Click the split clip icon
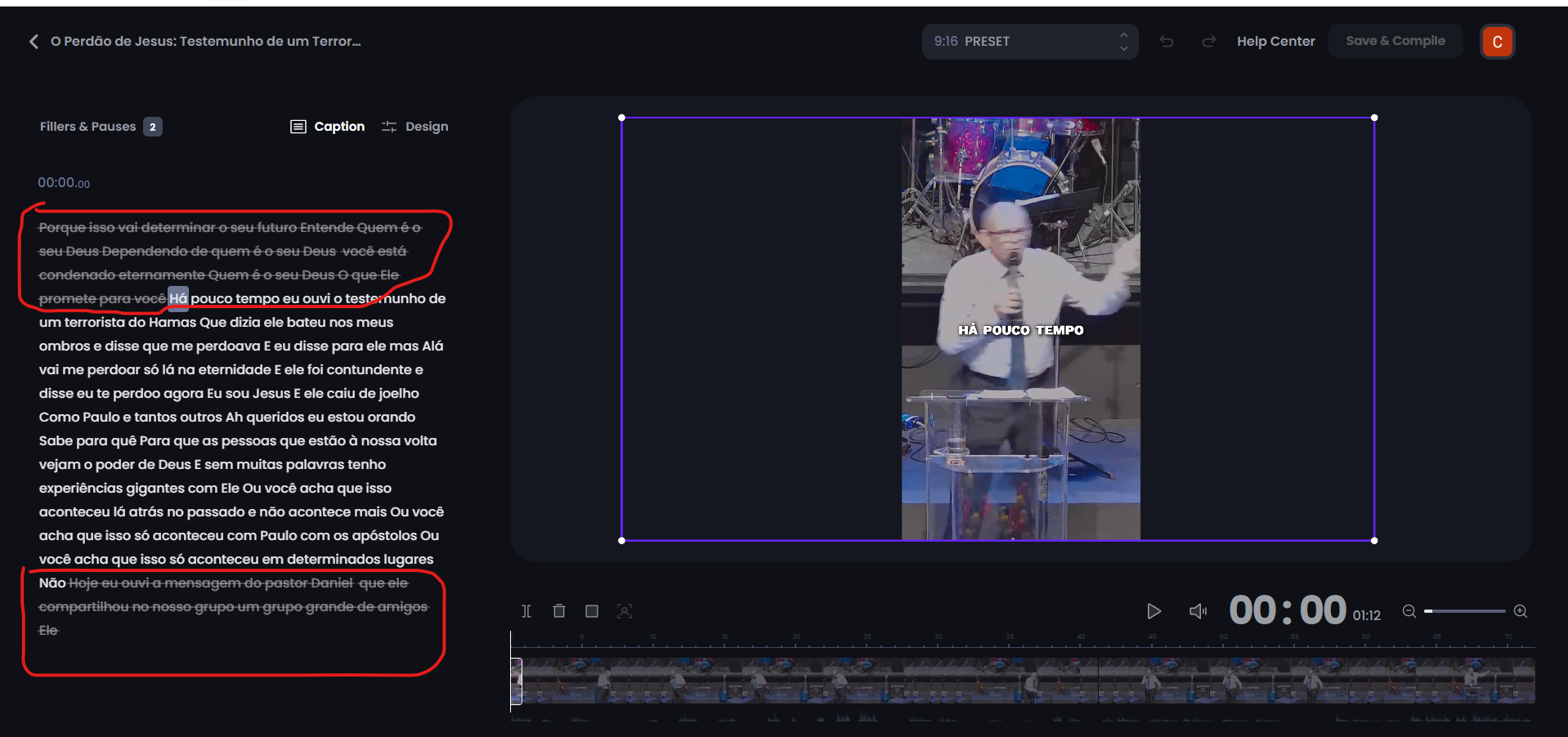 coord(526,611)
